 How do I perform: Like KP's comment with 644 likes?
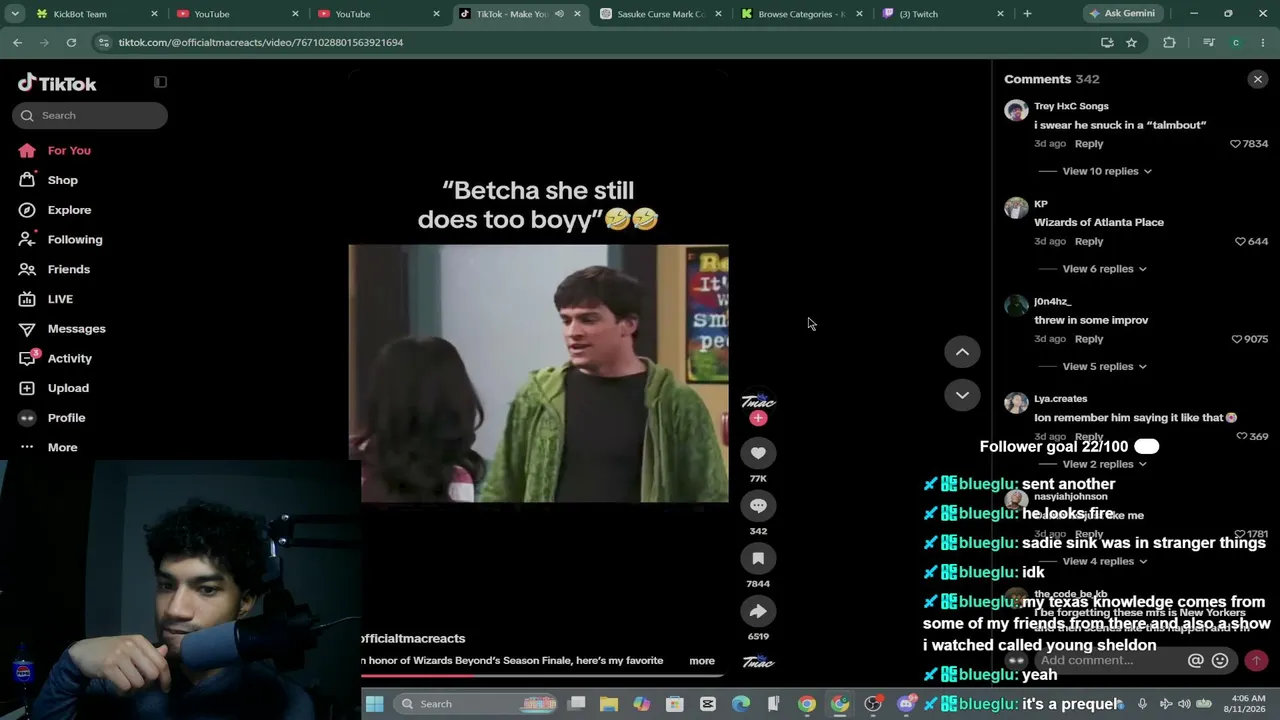[x=1241, y=241]
